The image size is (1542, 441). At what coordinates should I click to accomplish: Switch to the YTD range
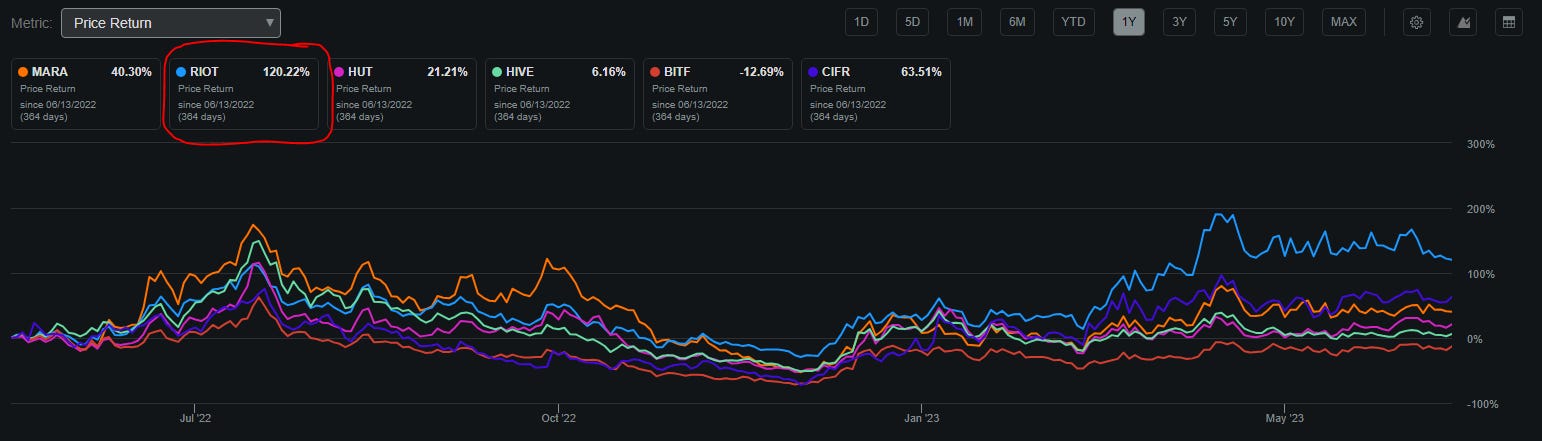(1073, 22)
